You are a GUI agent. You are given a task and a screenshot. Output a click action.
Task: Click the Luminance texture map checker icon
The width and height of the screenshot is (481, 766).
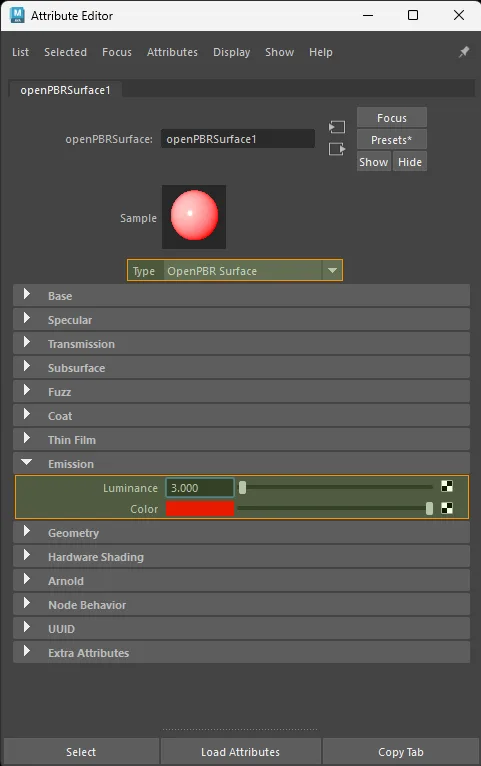pos(447,486)
